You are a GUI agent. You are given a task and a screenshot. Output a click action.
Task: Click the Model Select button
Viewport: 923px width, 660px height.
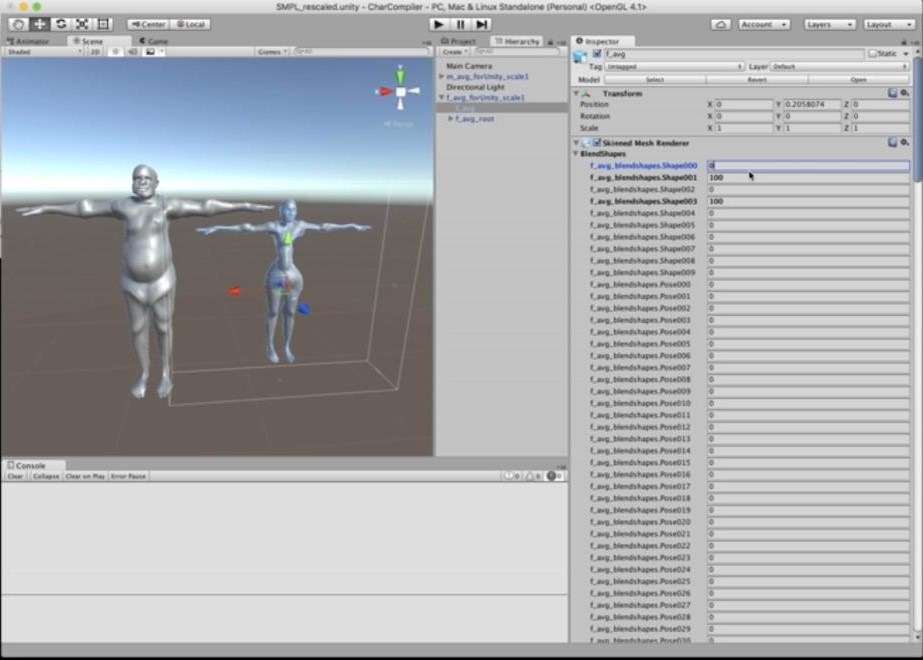pyautogui.click(x=655, y=79)
